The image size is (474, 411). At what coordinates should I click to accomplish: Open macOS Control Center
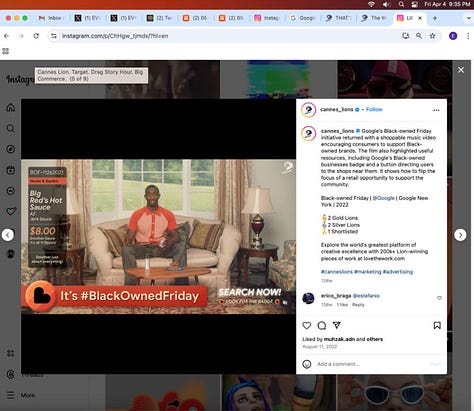(415, 4)
